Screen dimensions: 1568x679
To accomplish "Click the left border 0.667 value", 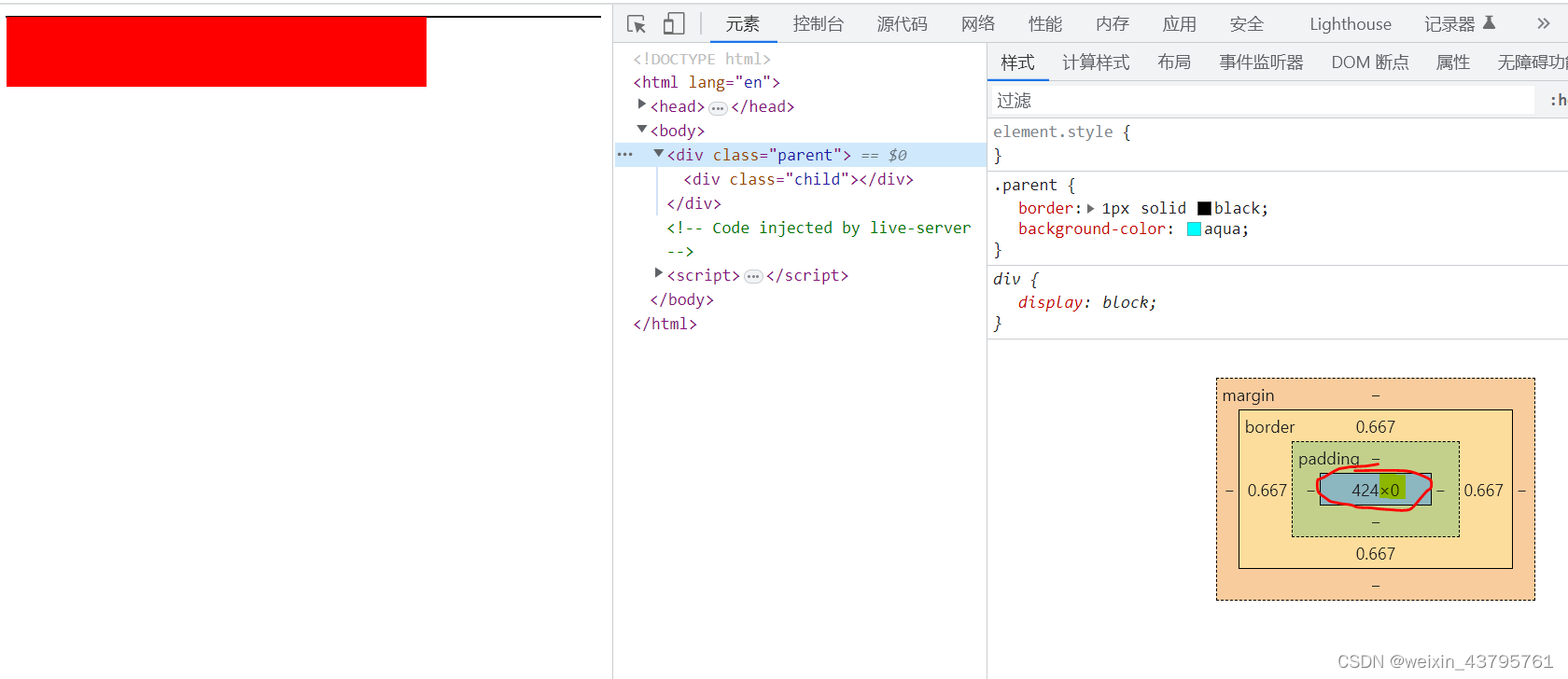I will point(1267,491).
